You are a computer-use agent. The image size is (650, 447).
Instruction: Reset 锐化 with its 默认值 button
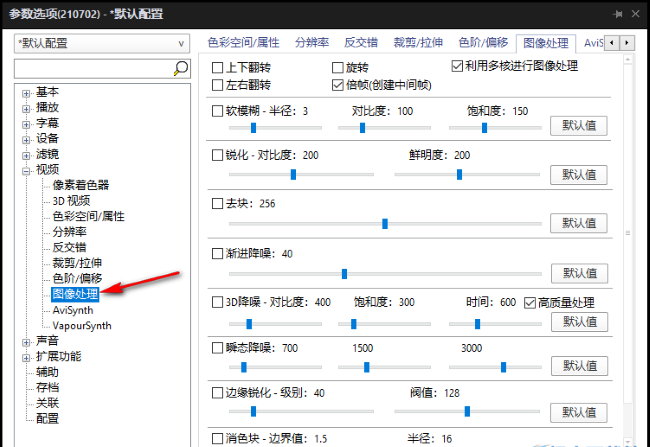pyautogui.click(x=578, y=174)
